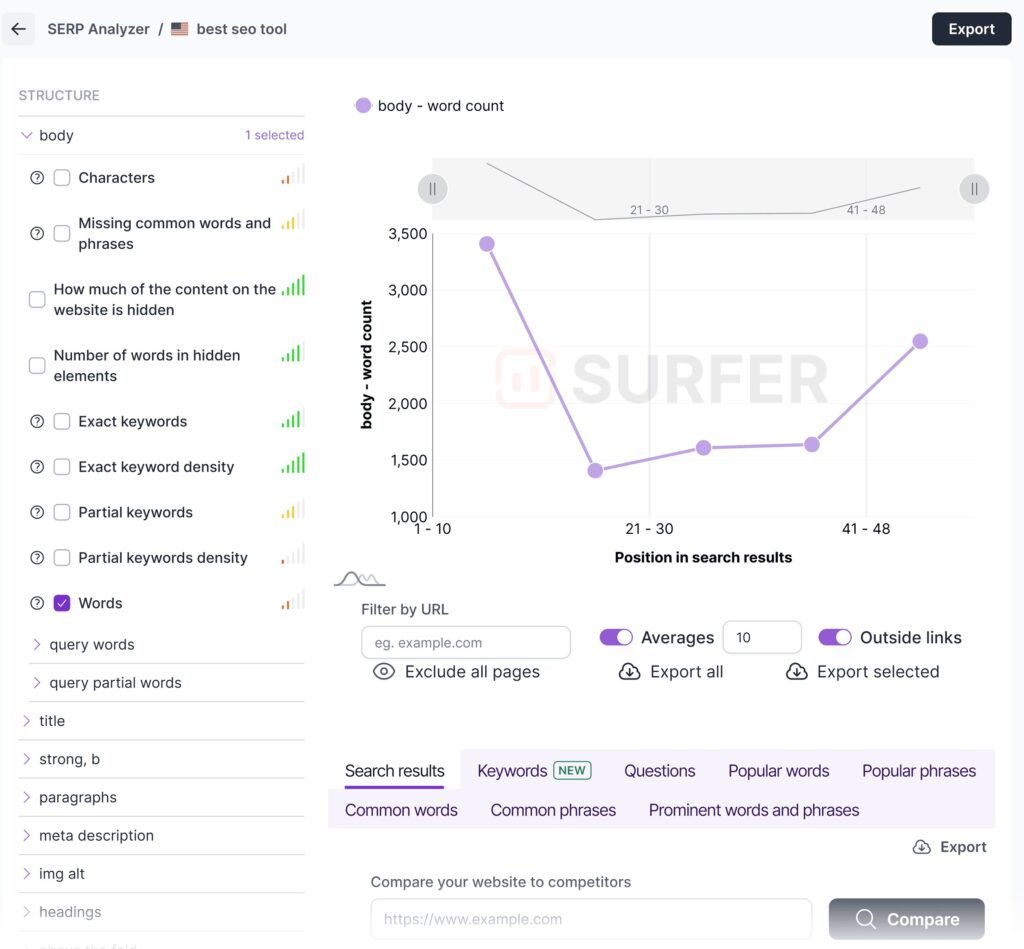The width and height of the screenshot is (1024, 949).
Task: Click correlation bars icon for Characters
Action: tap(293, 175)
